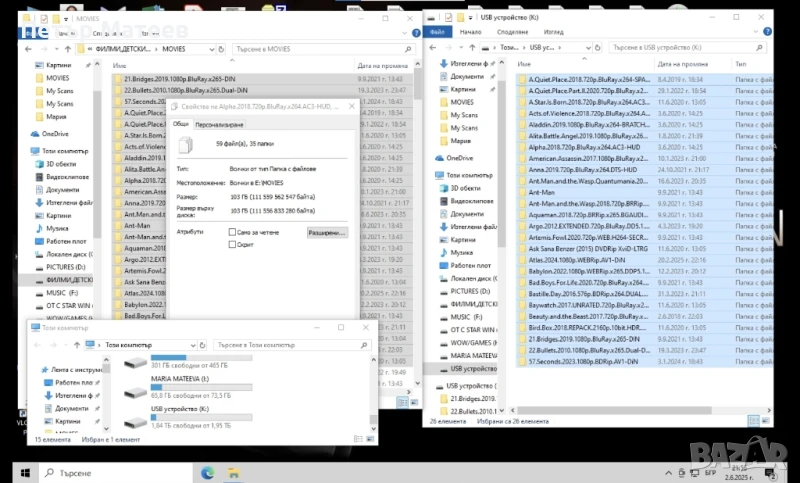Open 3D objects in USB window sidebar
Screen dimensions: 800x483
464,186
